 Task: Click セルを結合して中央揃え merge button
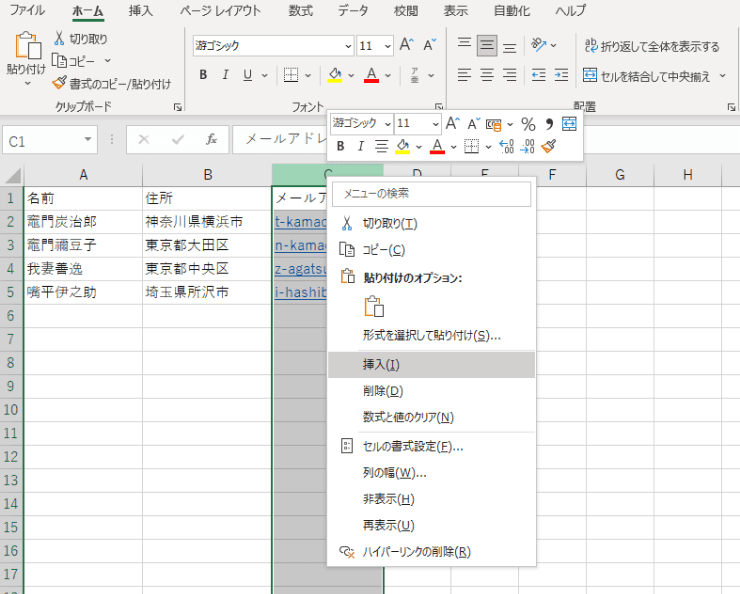(x=651, y=75)
